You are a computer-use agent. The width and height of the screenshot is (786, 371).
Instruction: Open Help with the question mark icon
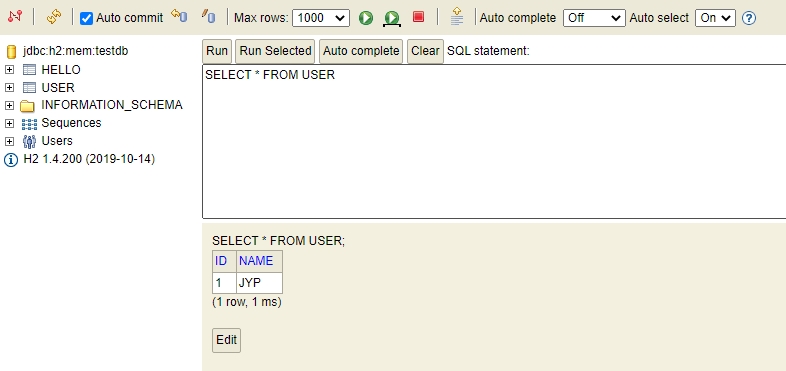pyautogui.click(x=749, y=19)
